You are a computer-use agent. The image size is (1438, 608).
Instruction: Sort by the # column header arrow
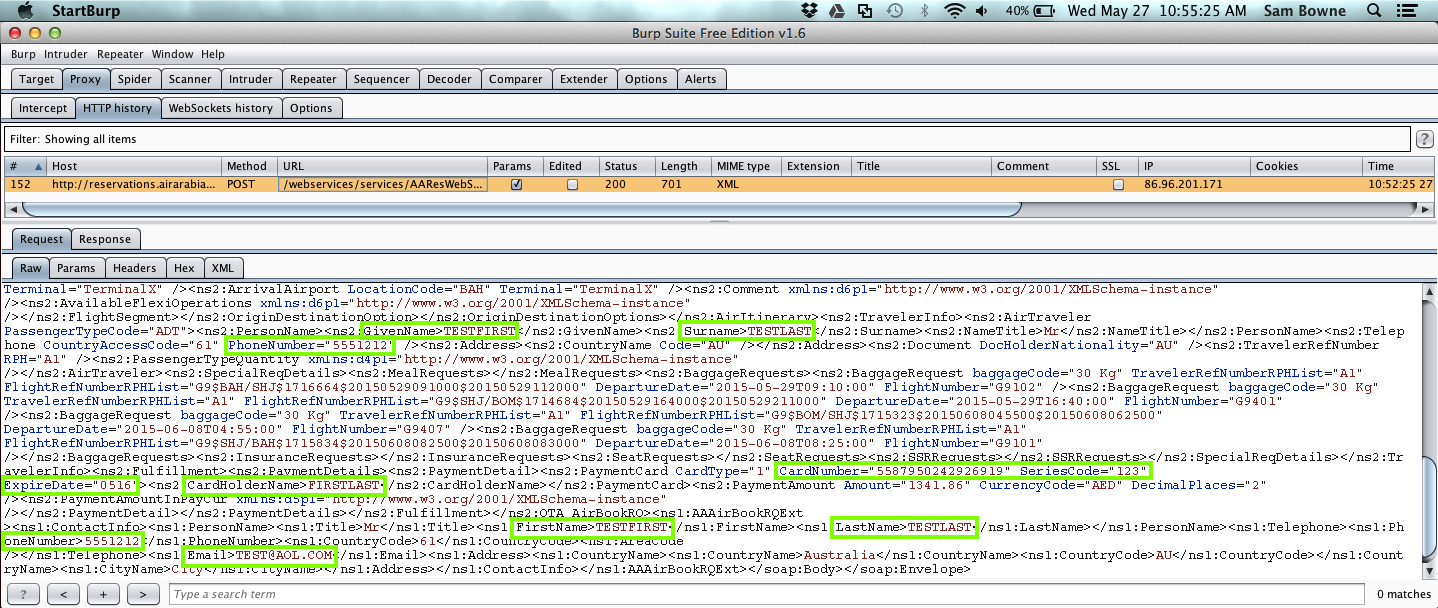(x=39, y=166)
